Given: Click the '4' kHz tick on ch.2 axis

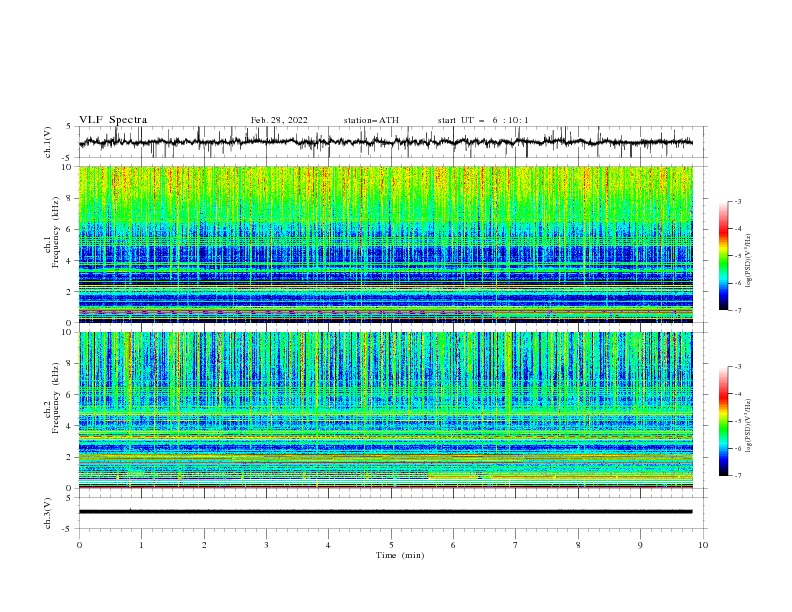Looking at the screenshot, I should coord(70,426).
